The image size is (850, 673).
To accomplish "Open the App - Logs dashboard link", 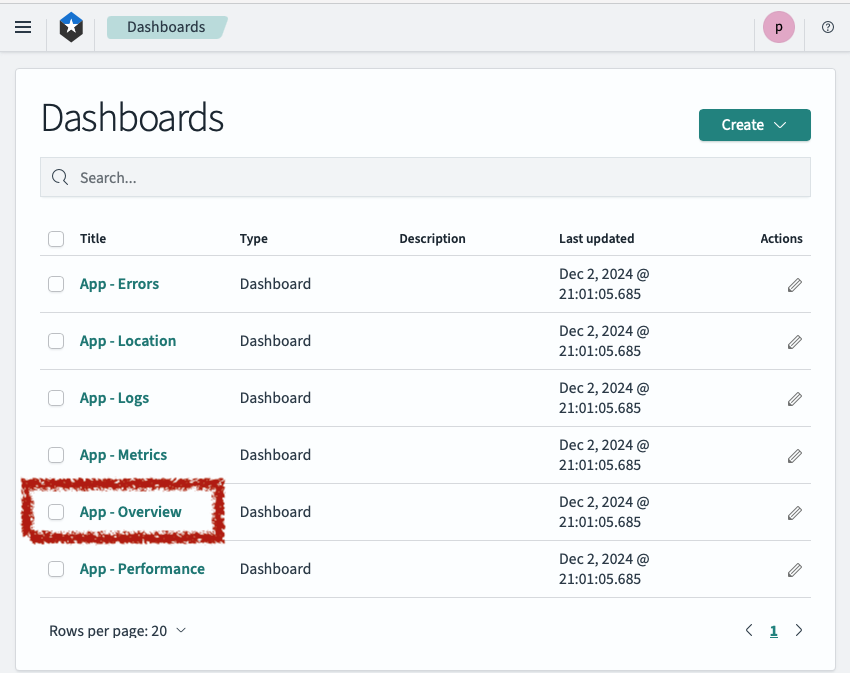I will pos(114,398).
